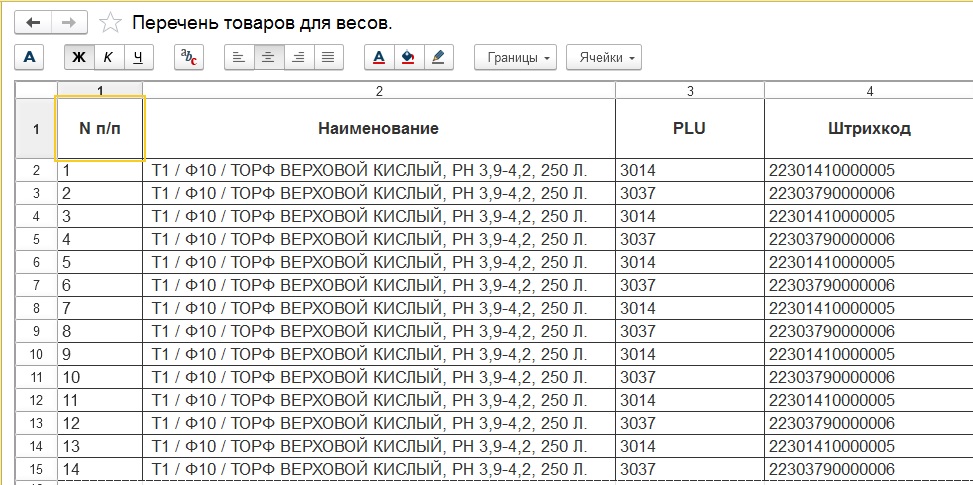The height and width of the screenshot is (485, 973).
Task: Toggle italic formatting (К)
Action: click(108, 58)
